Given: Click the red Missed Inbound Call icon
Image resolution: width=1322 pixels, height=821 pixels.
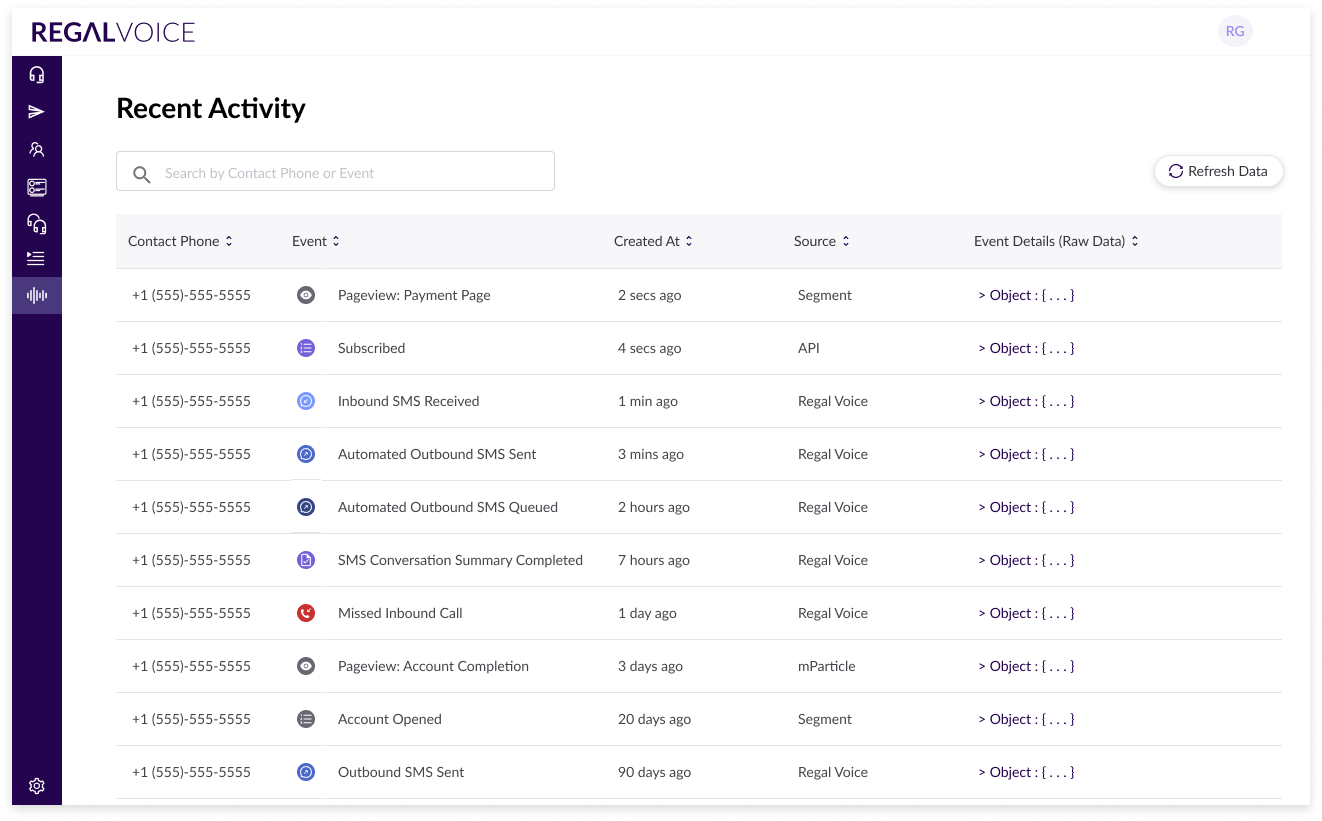Looking at the screenshot, I should click(307, 613).
